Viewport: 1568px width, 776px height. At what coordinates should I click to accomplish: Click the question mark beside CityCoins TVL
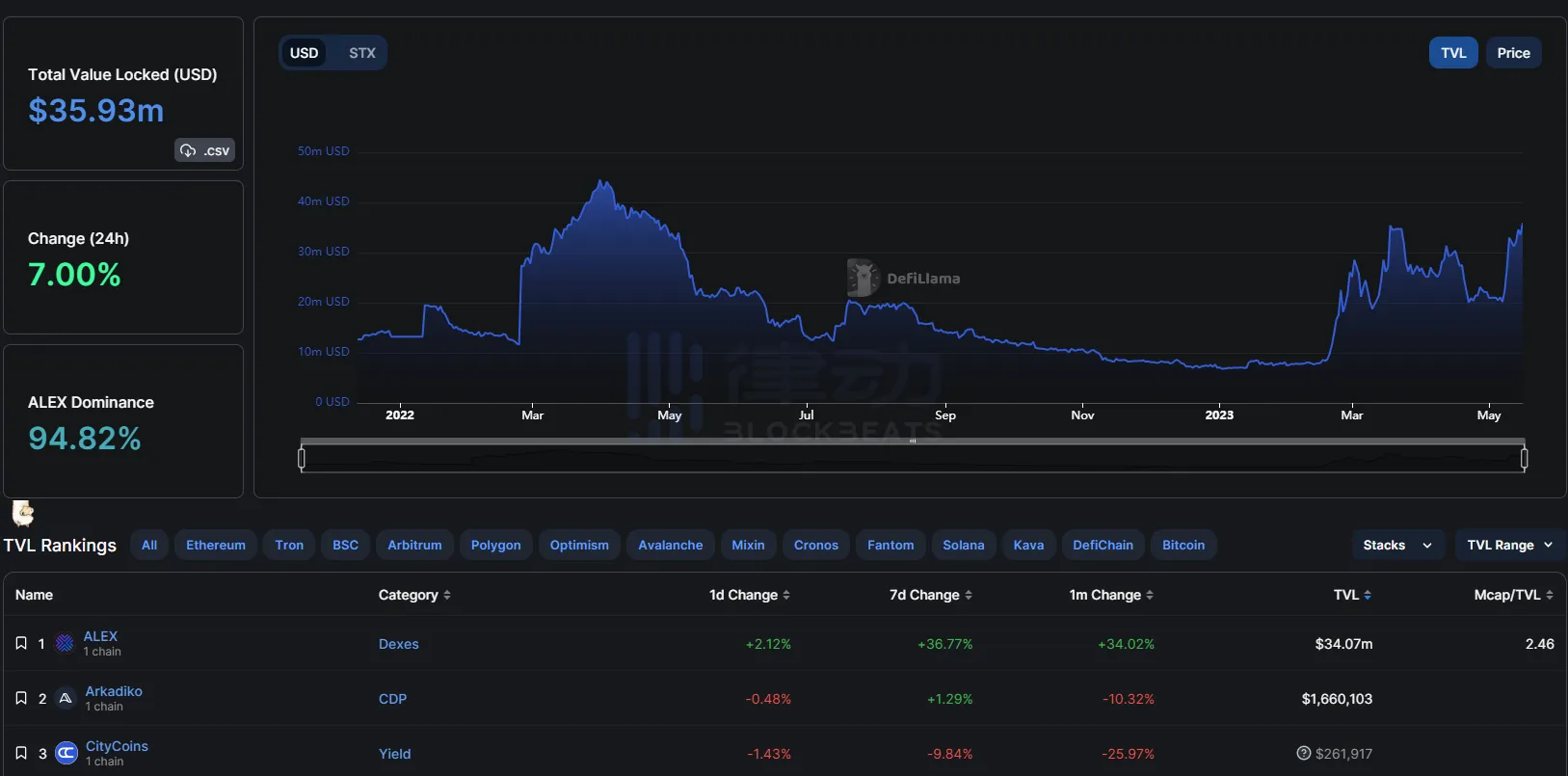coord(1304,753)
